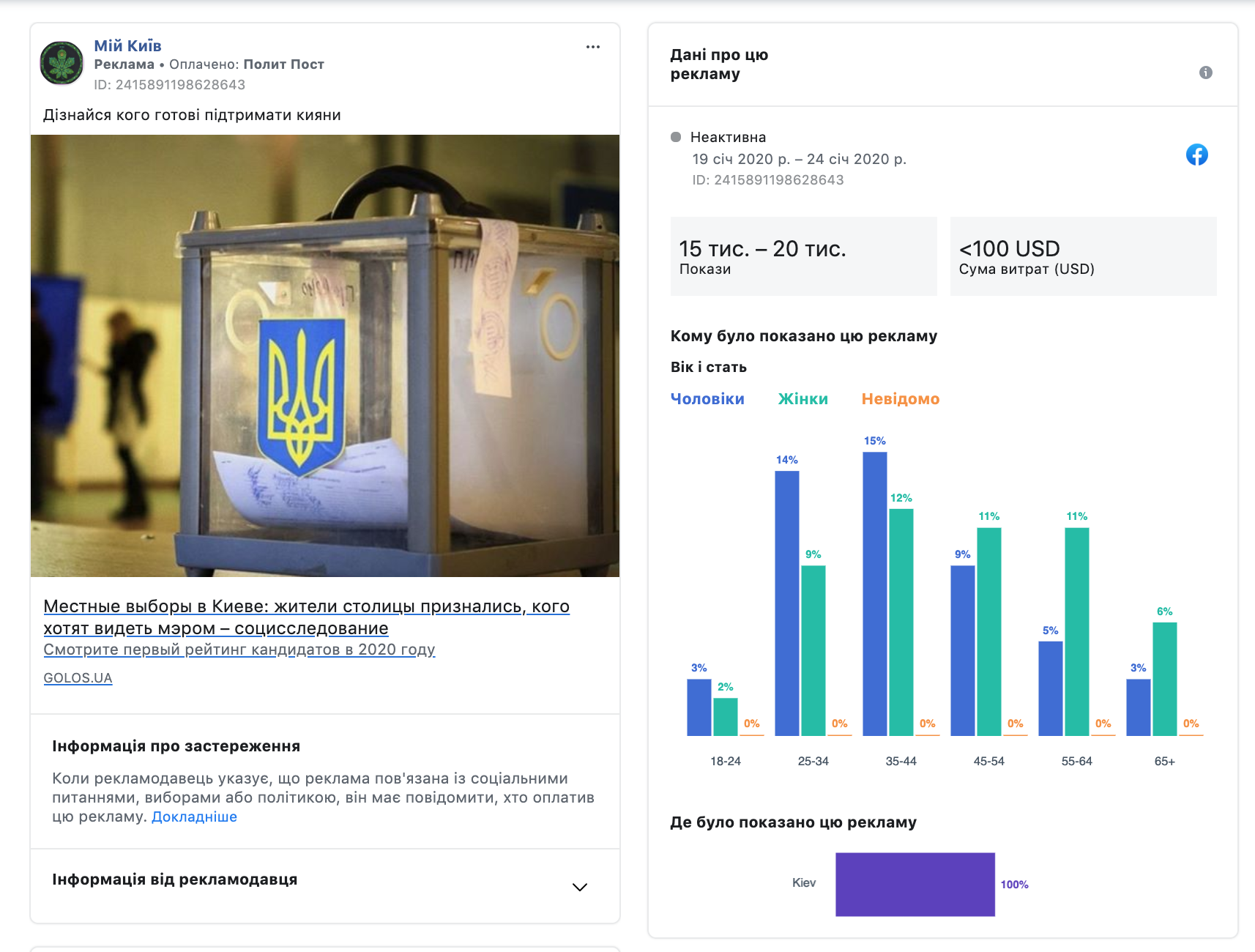Image resolution: width=1255 pixels, height=952 pixels.
Task: Open the Докладніше link in disclaimer
Action: [x=194, y=817]
